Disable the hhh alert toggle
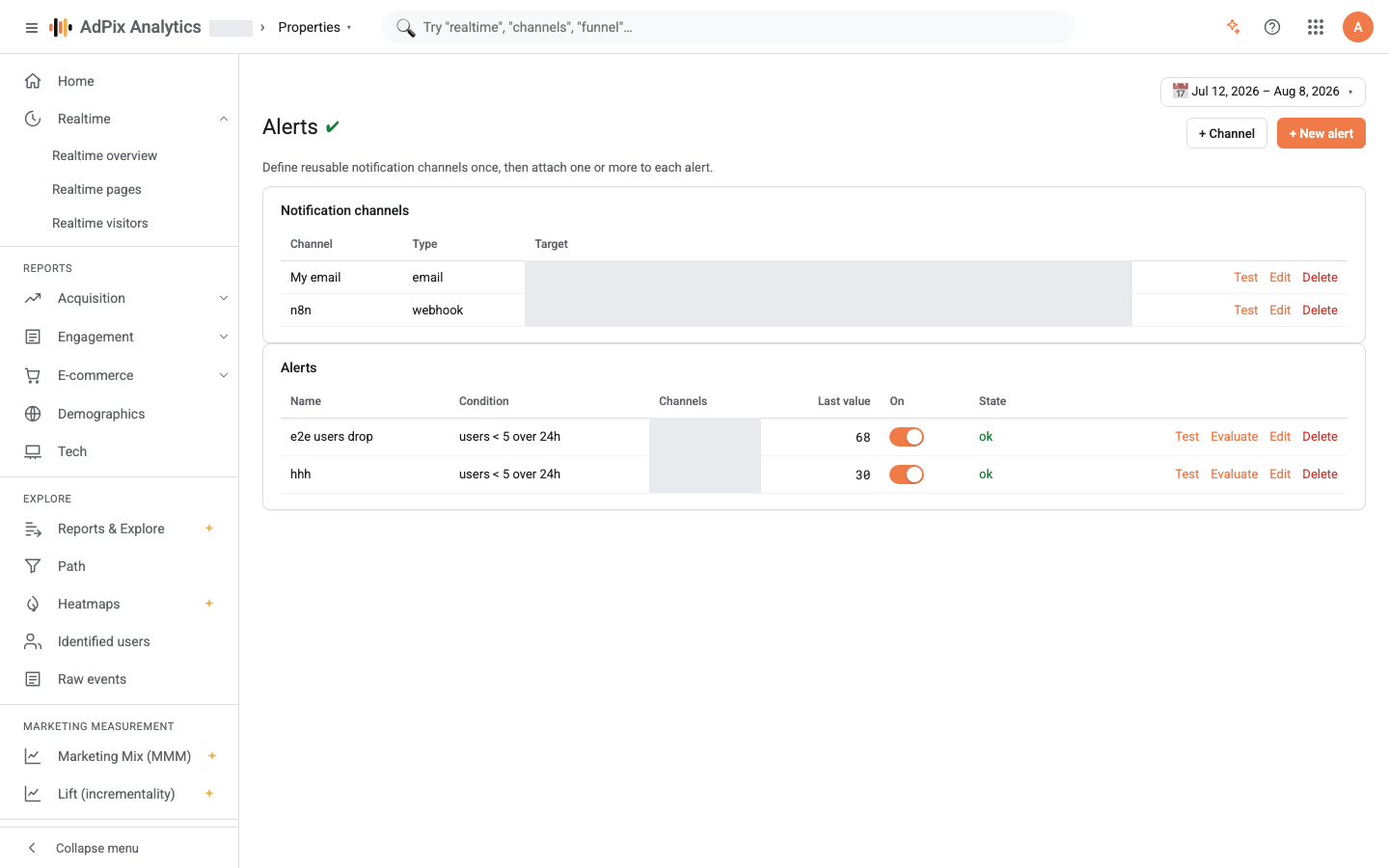The image size is (1389, 868). pos(907,475)
